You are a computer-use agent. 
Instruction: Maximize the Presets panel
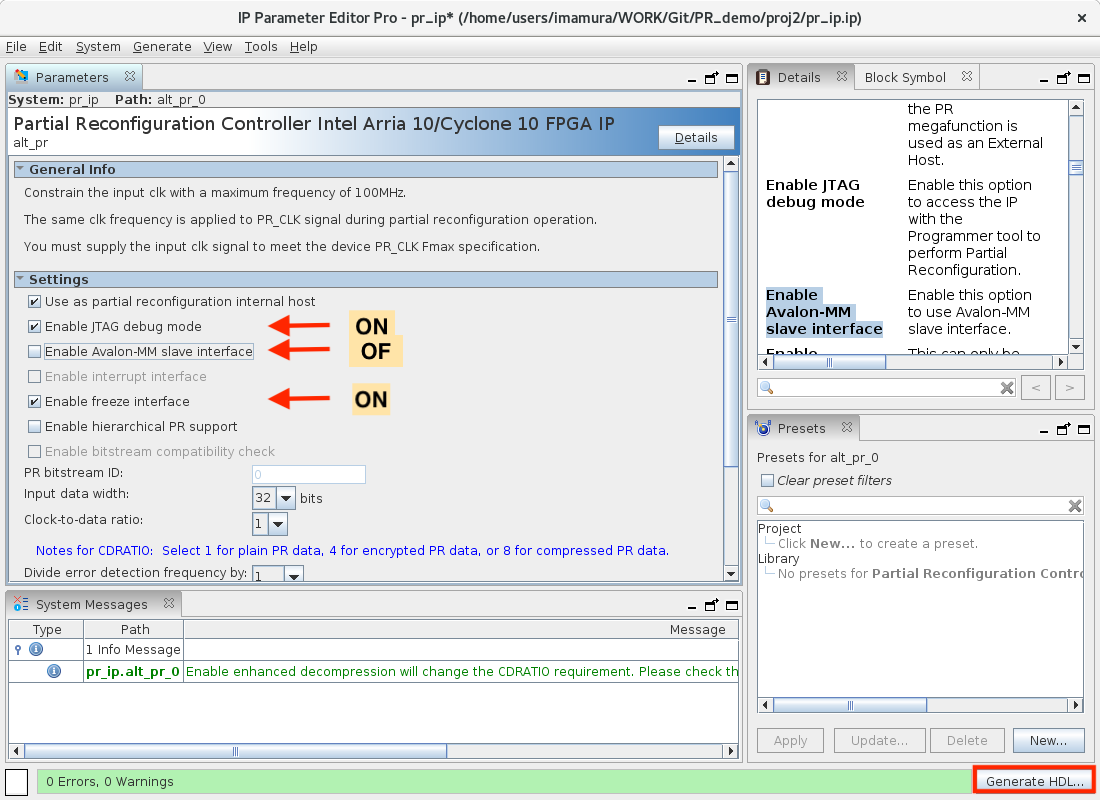pyautogui.click(x=1084, y=429)
